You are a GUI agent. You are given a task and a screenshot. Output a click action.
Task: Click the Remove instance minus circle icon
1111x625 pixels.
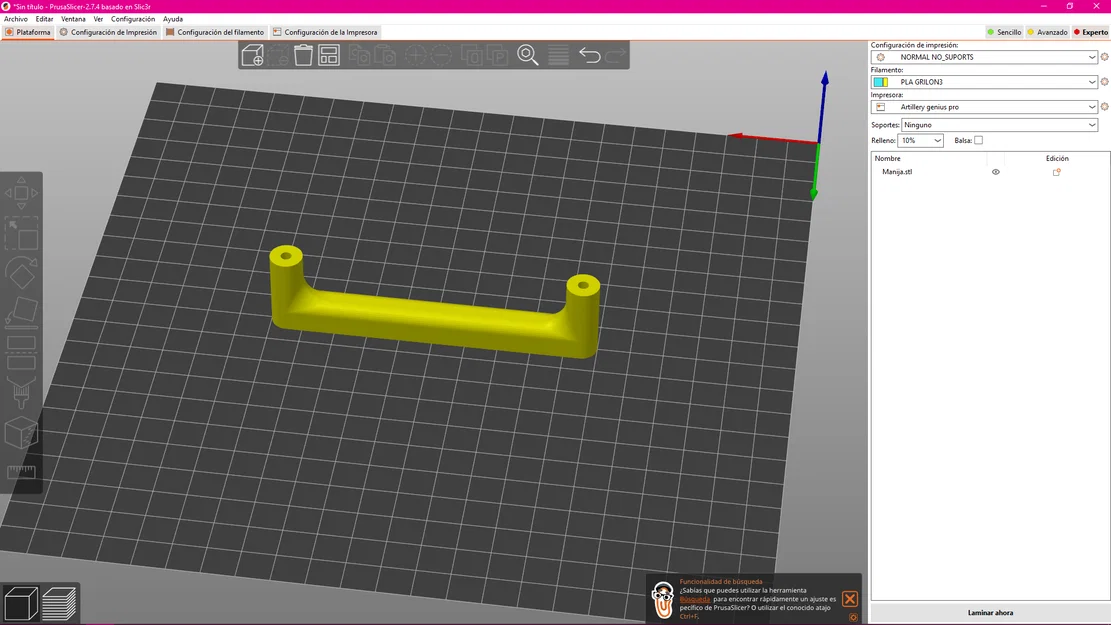[441, 55]
